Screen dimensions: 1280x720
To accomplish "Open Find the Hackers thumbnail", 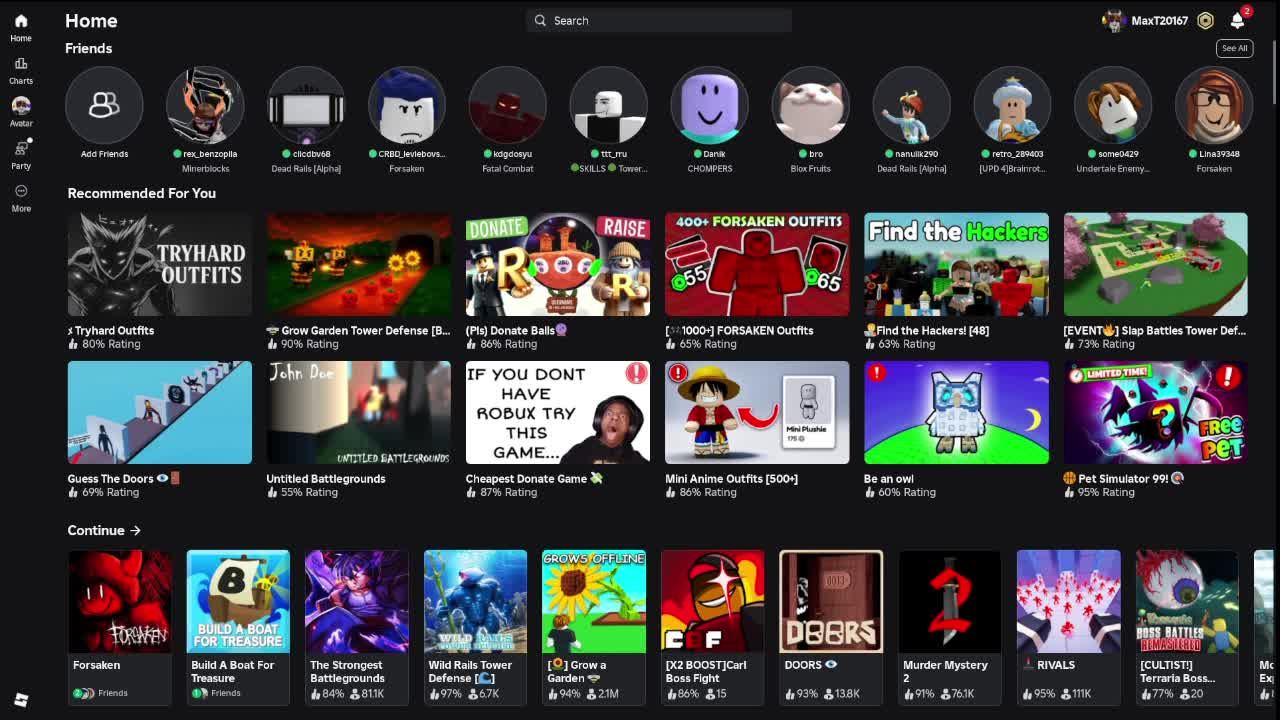I will pyautogui.click(x=956, y=264).
